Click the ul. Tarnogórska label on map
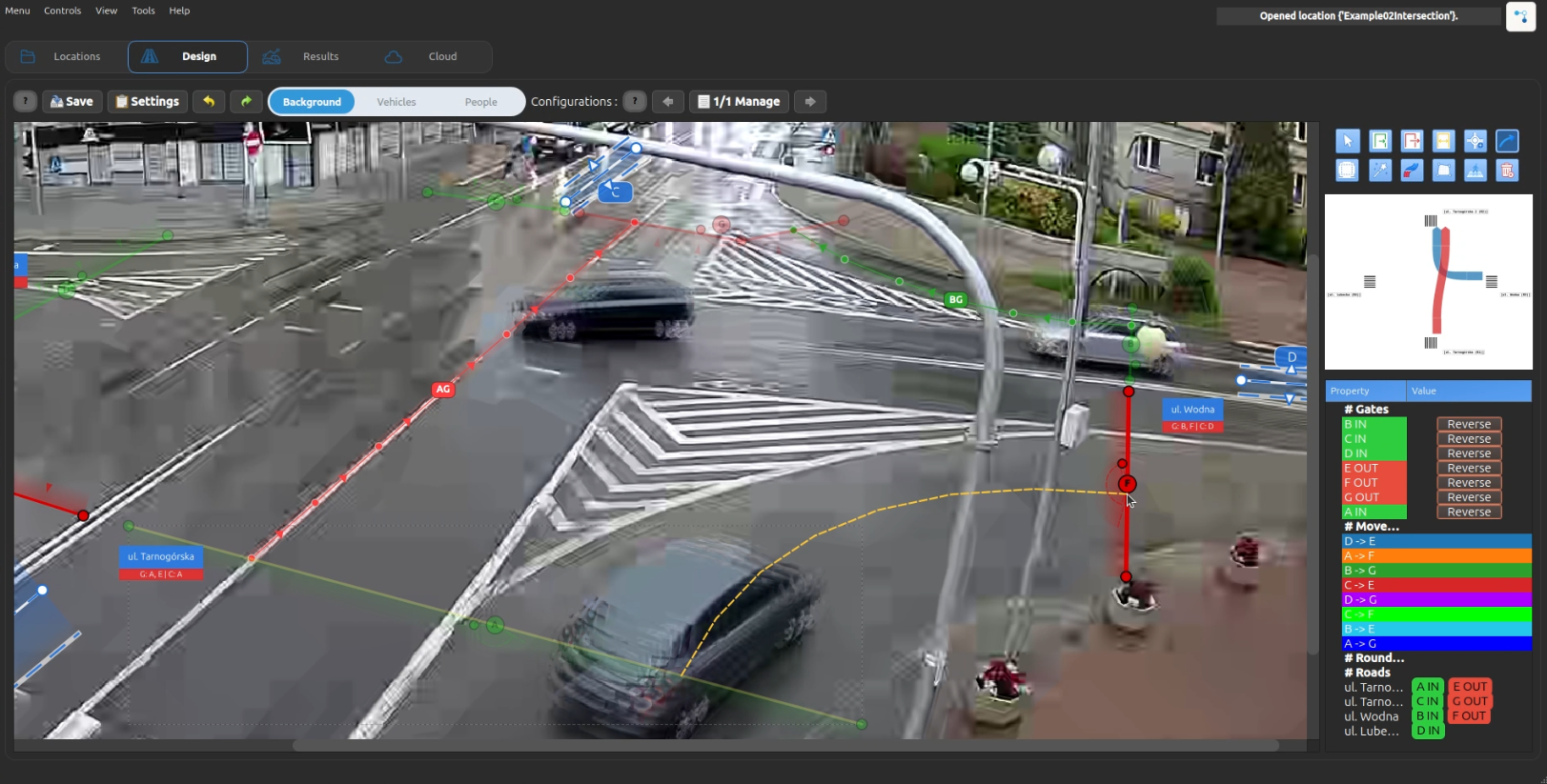The image size is (1547, 784). point(161,556)
